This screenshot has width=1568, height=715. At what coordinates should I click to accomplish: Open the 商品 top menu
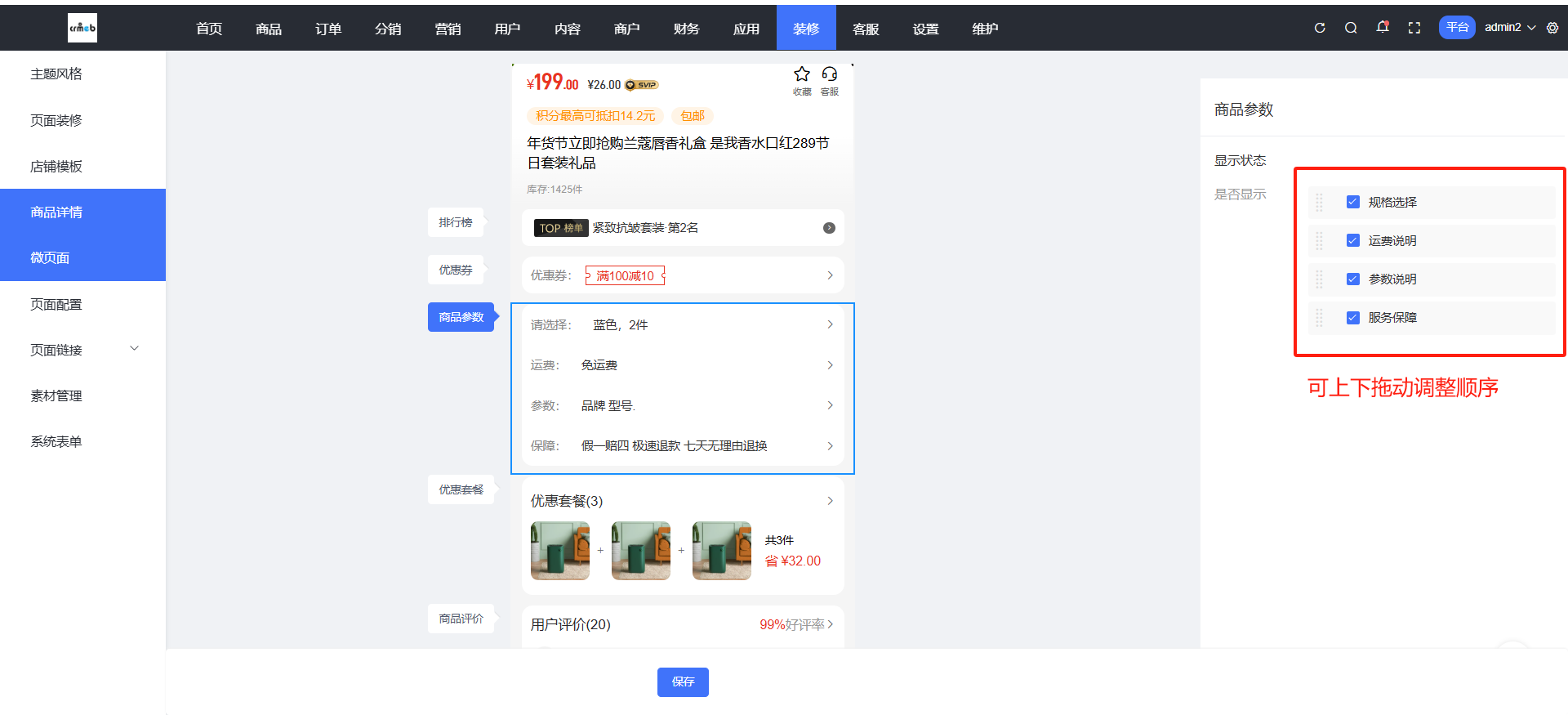pyautogui.click(x=269, y=29)
